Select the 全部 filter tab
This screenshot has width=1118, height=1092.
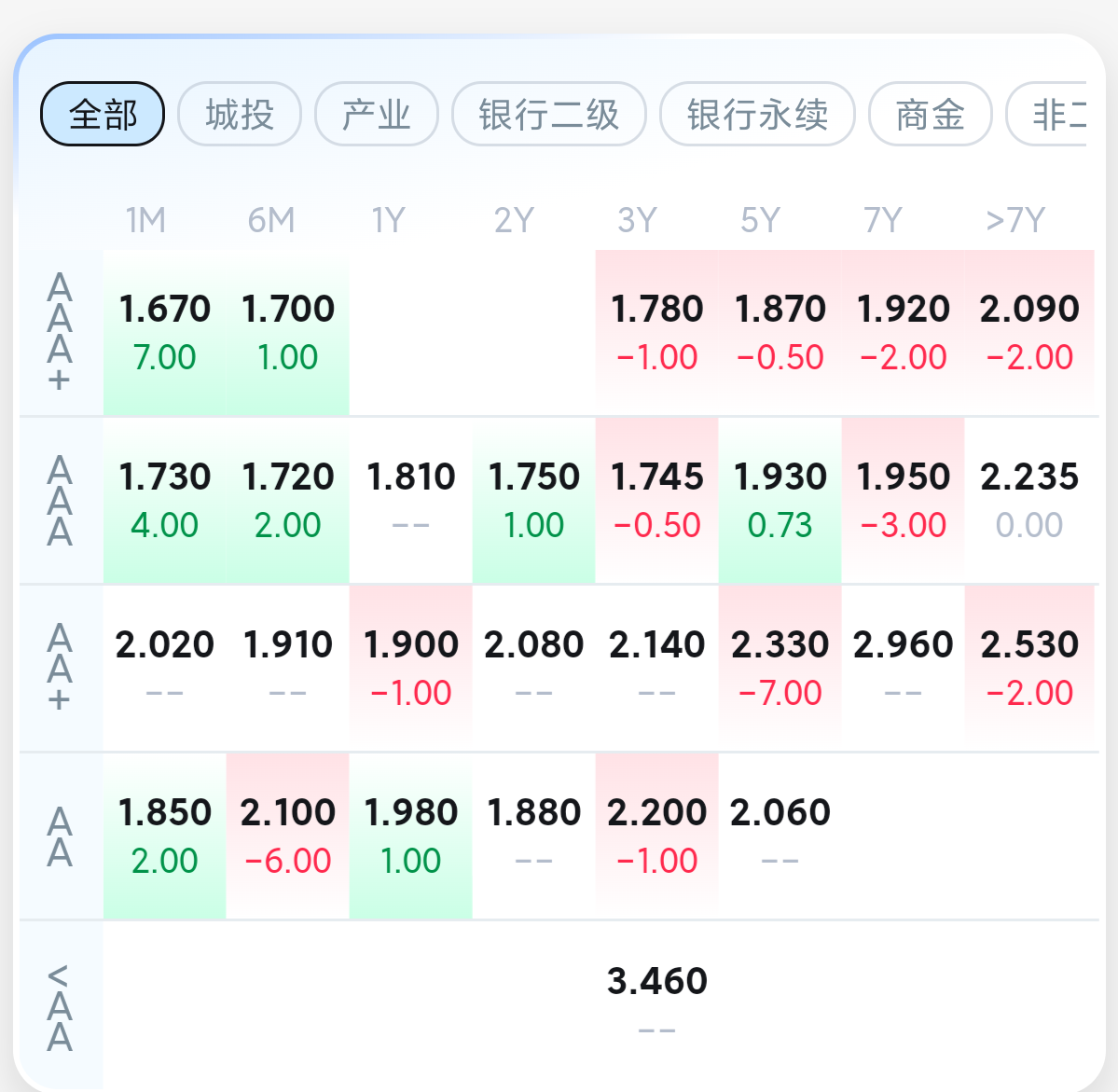103,115
